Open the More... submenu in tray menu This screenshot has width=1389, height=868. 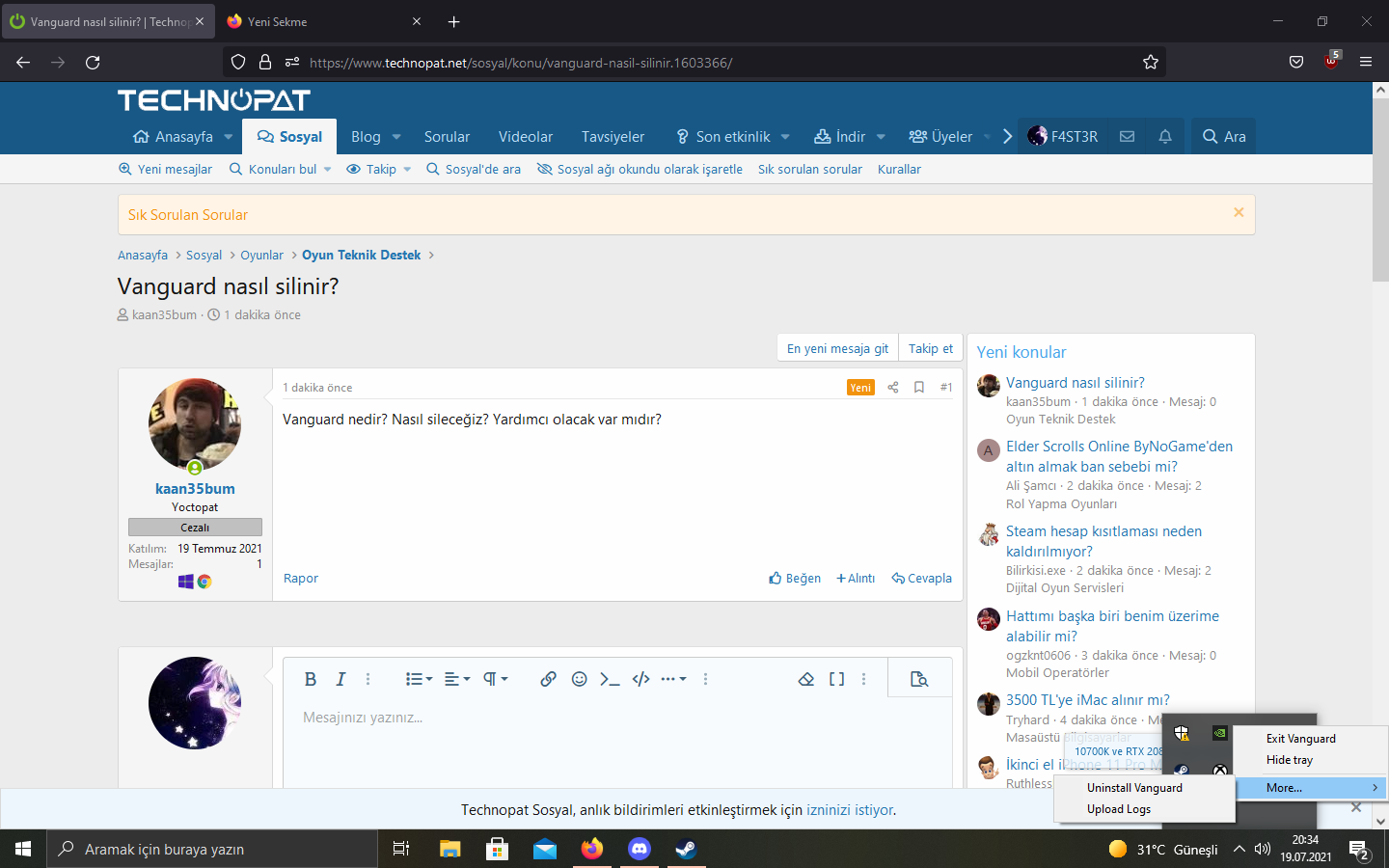tap(1312, 788)
